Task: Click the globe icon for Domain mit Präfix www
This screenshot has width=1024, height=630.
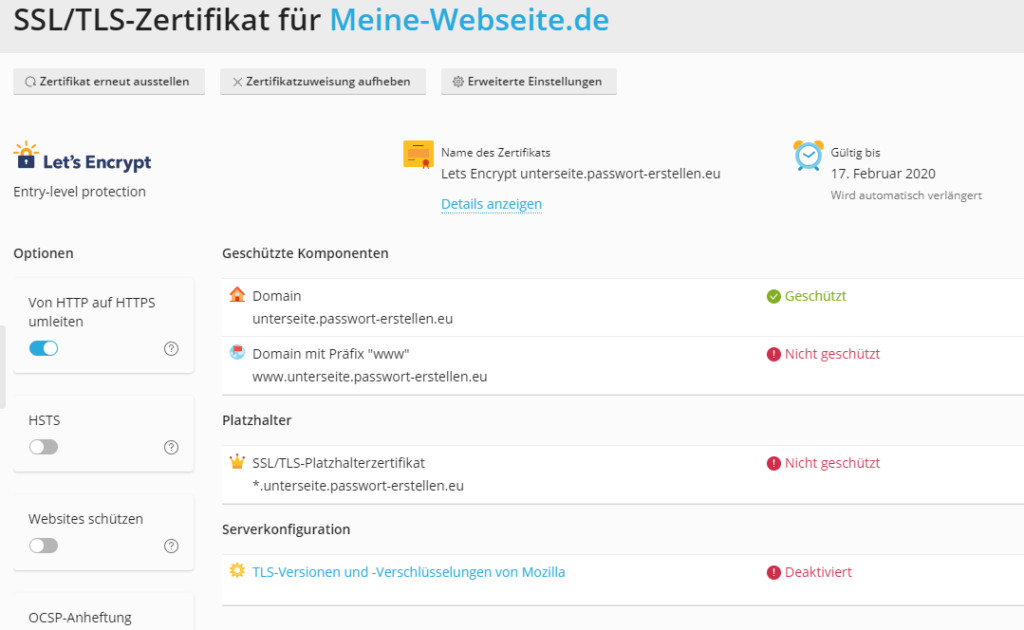Action: tap(237, 353)
